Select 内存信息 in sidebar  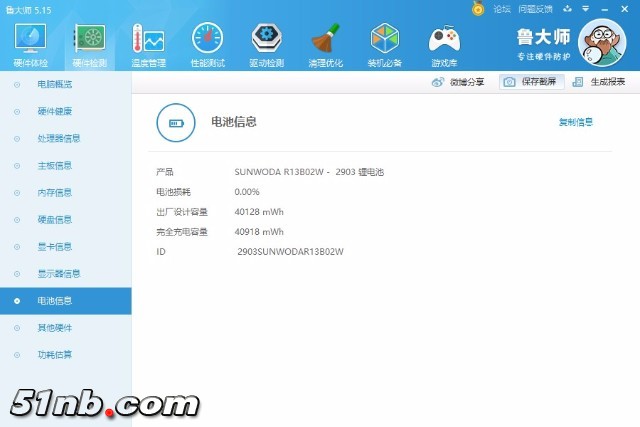[x=66, y=193]
